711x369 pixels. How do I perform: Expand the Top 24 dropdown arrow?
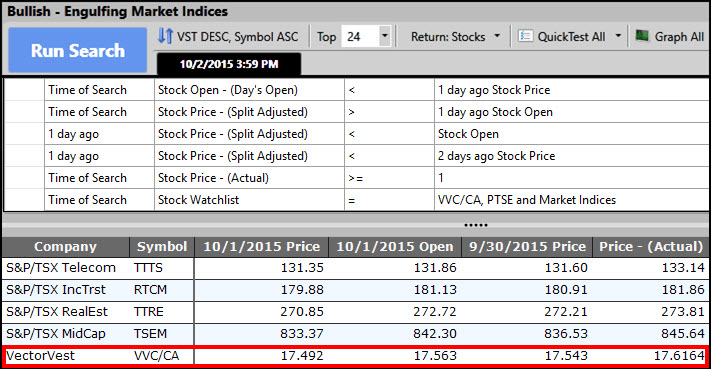tap(385, 36)
